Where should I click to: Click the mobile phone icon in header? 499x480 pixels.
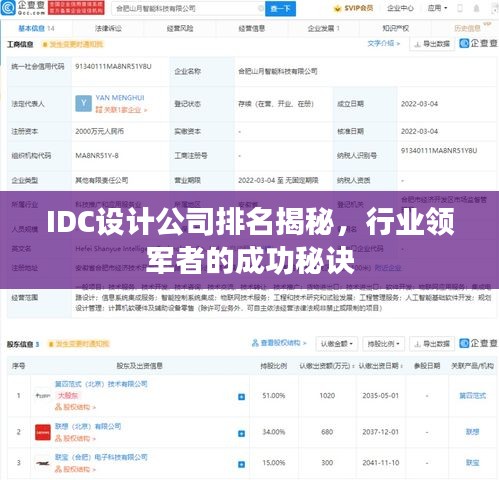tap(460, 8)
